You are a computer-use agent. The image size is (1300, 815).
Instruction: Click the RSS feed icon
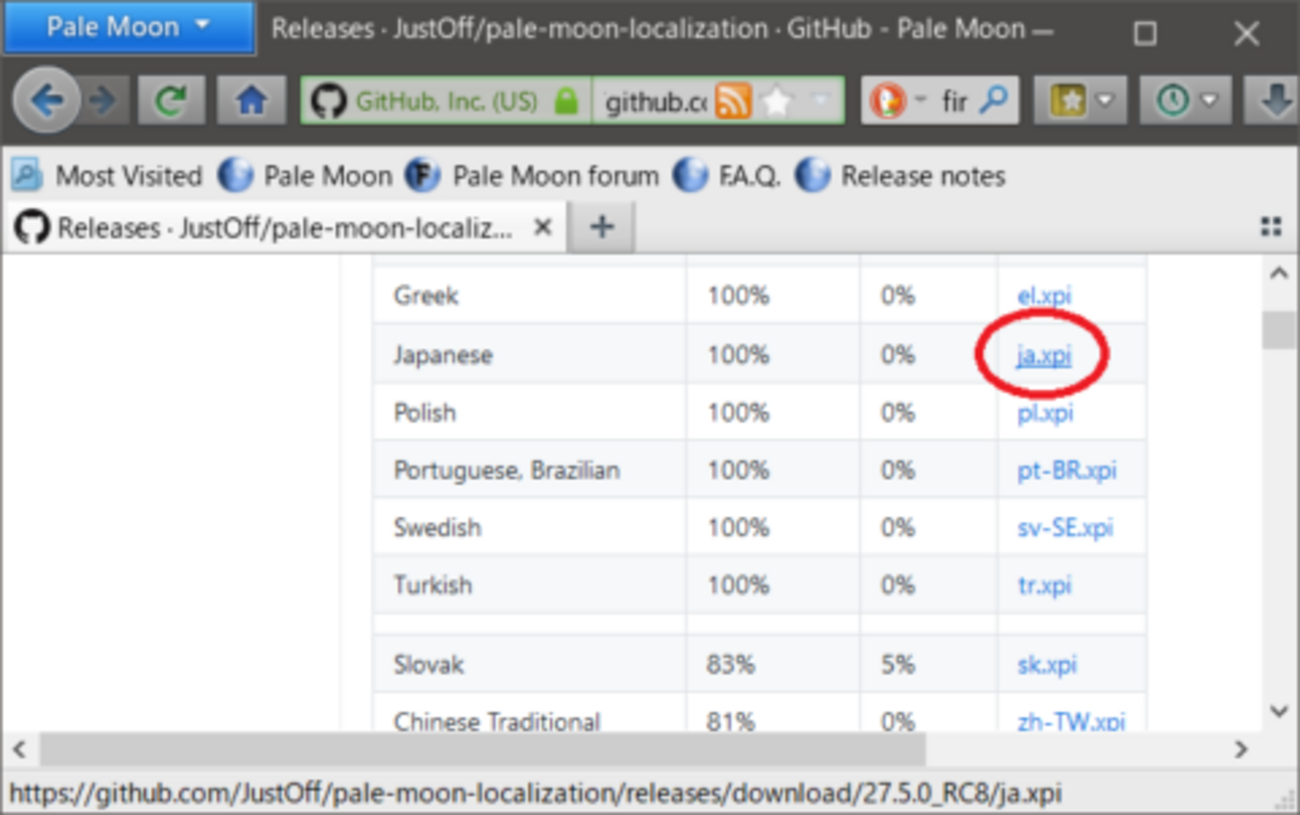coord(733,101)
